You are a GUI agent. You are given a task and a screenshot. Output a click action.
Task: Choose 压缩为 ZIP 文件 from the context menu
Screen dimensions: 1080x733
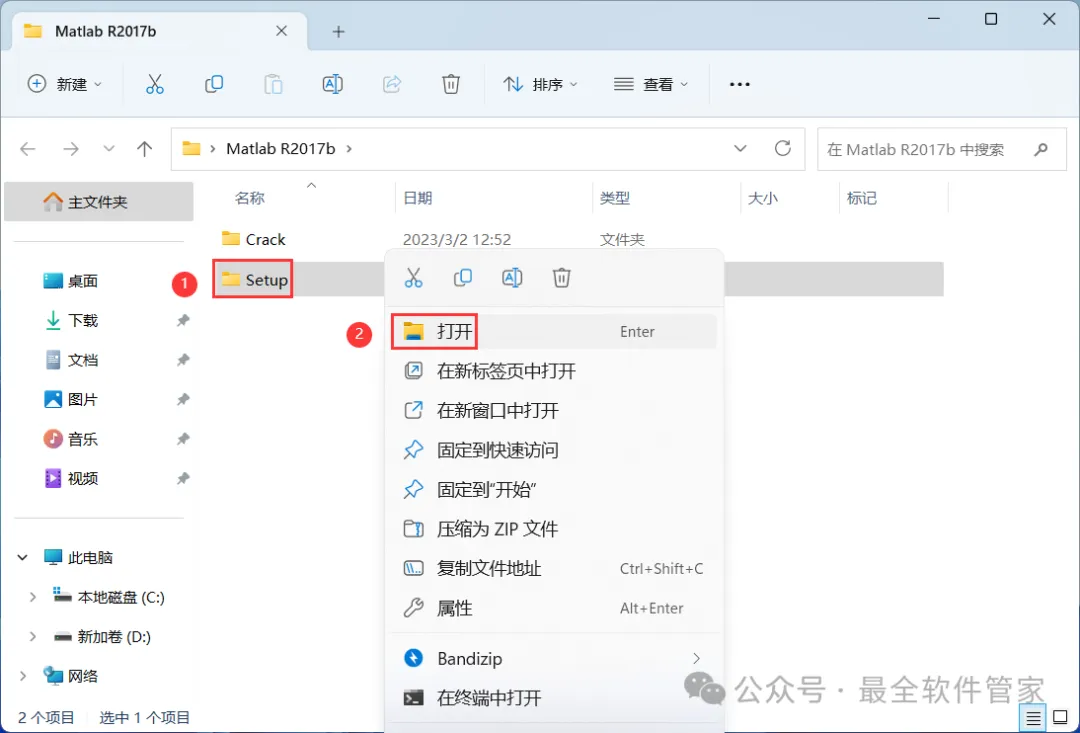coord(554,529)
